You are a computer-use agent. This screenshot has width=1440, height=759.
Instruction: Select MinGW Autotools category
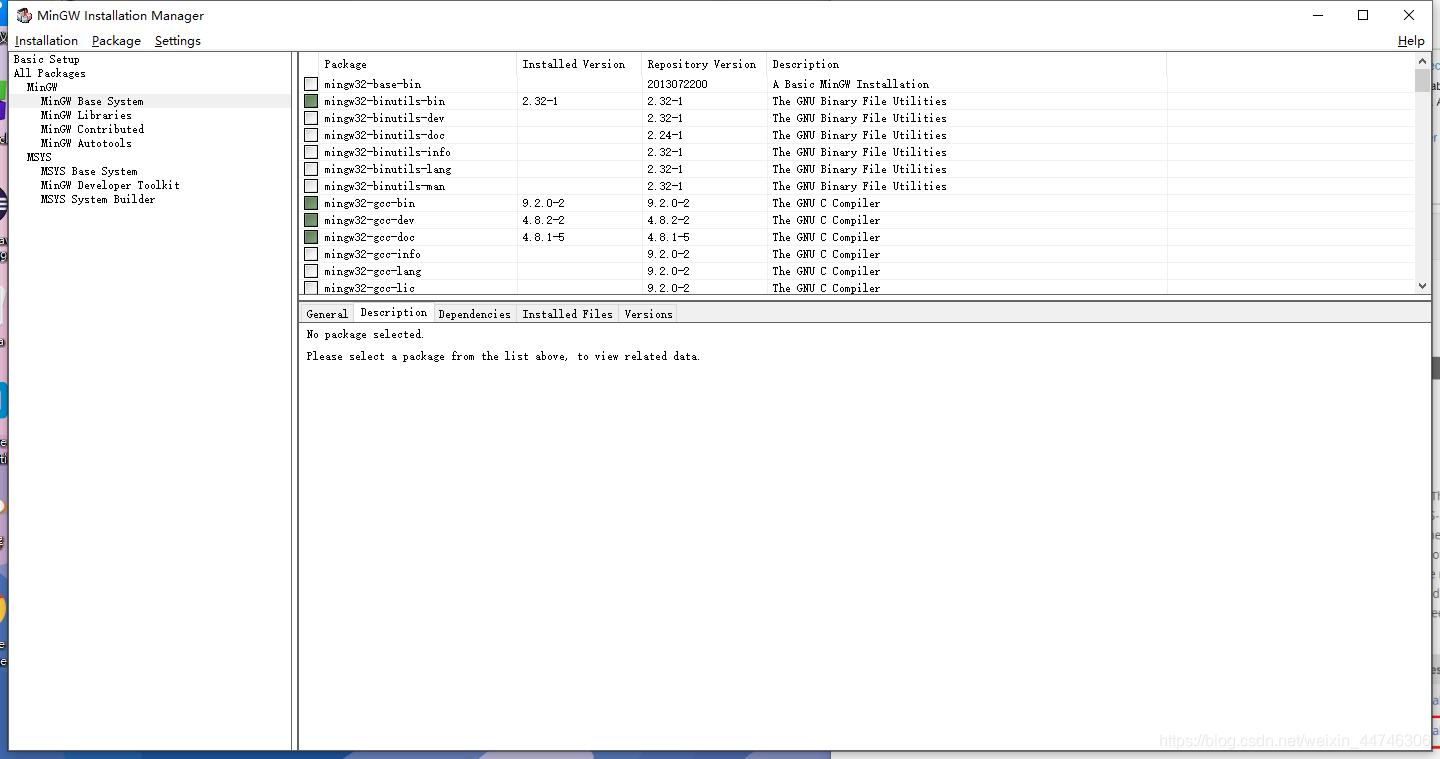(86, 143)
